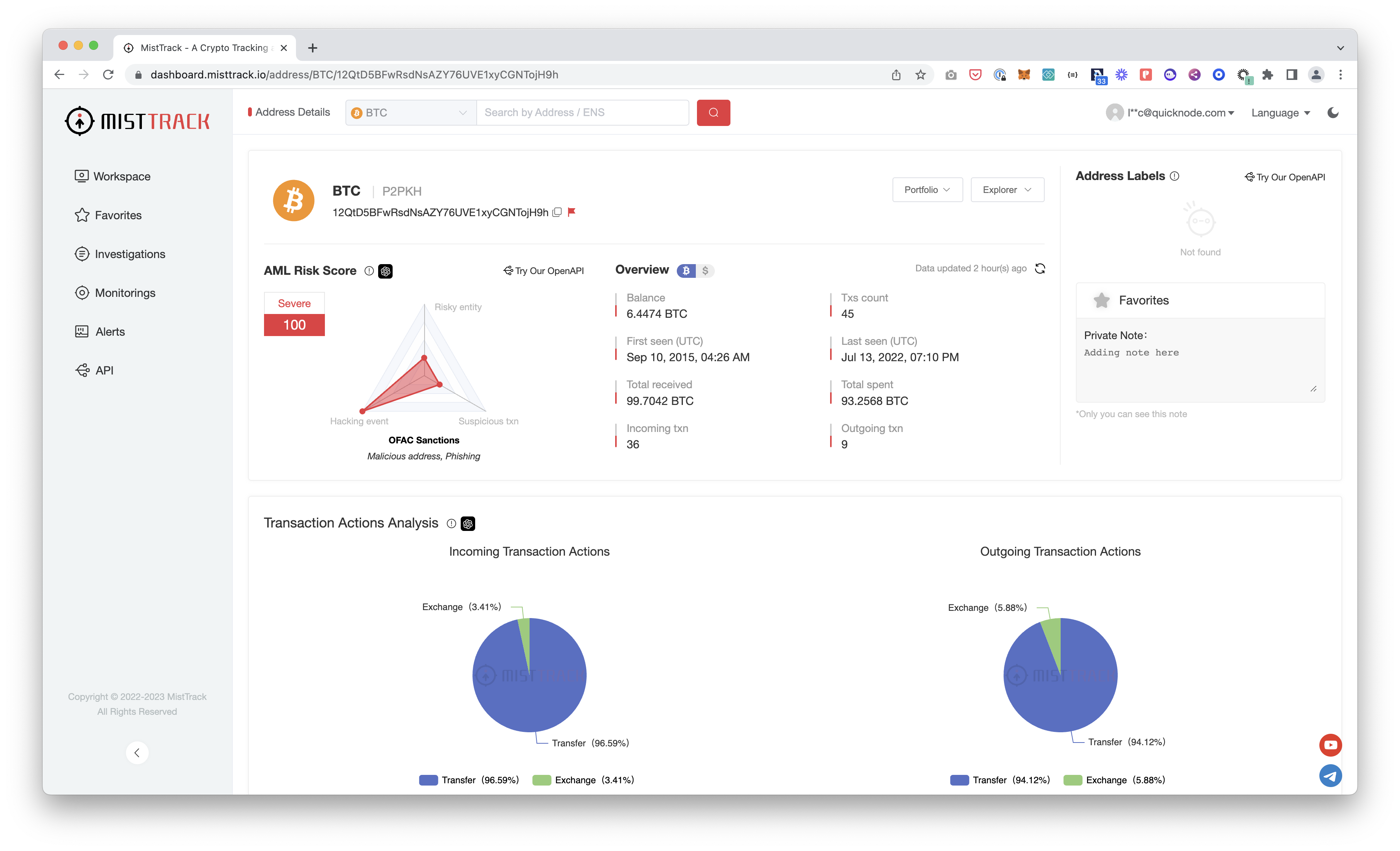Copy the BTC address with the copy icon
Viewport: 1400px width, 851px height.
557,212
